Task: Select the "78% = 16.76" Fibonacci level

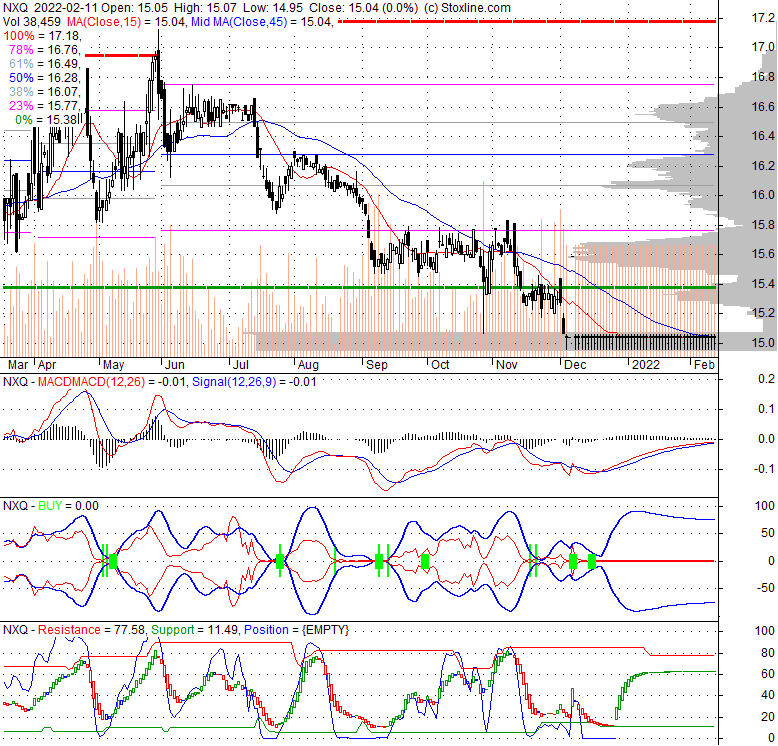Action: tap(44, 50)
